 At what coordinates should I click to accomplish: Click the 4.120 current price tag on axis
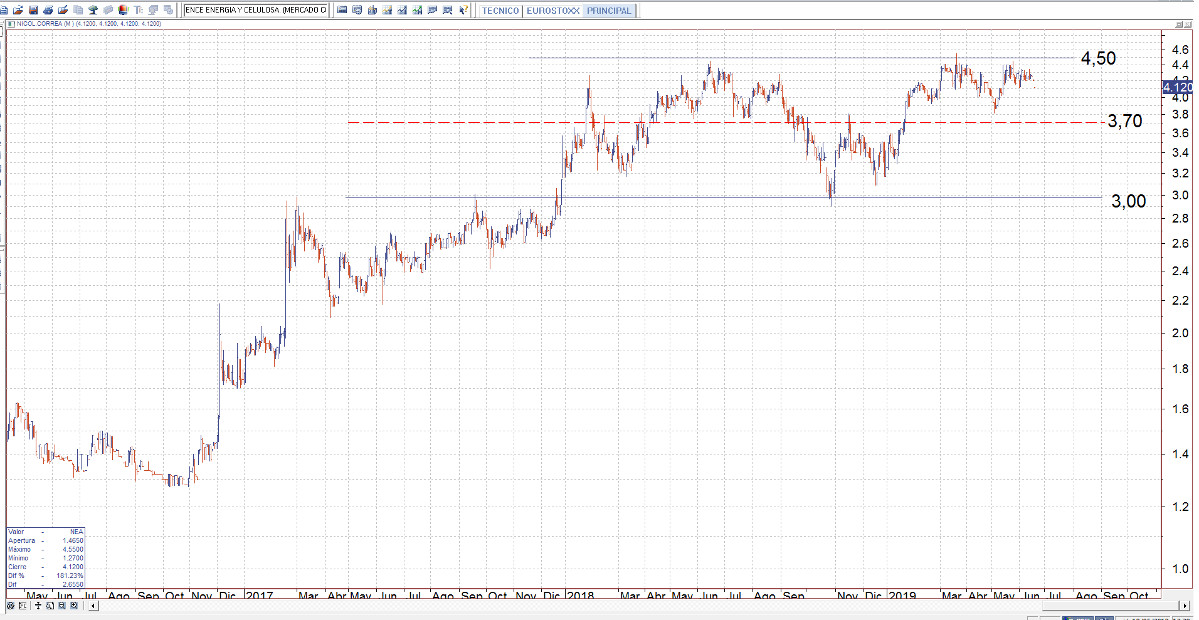tap(1176, 88)
